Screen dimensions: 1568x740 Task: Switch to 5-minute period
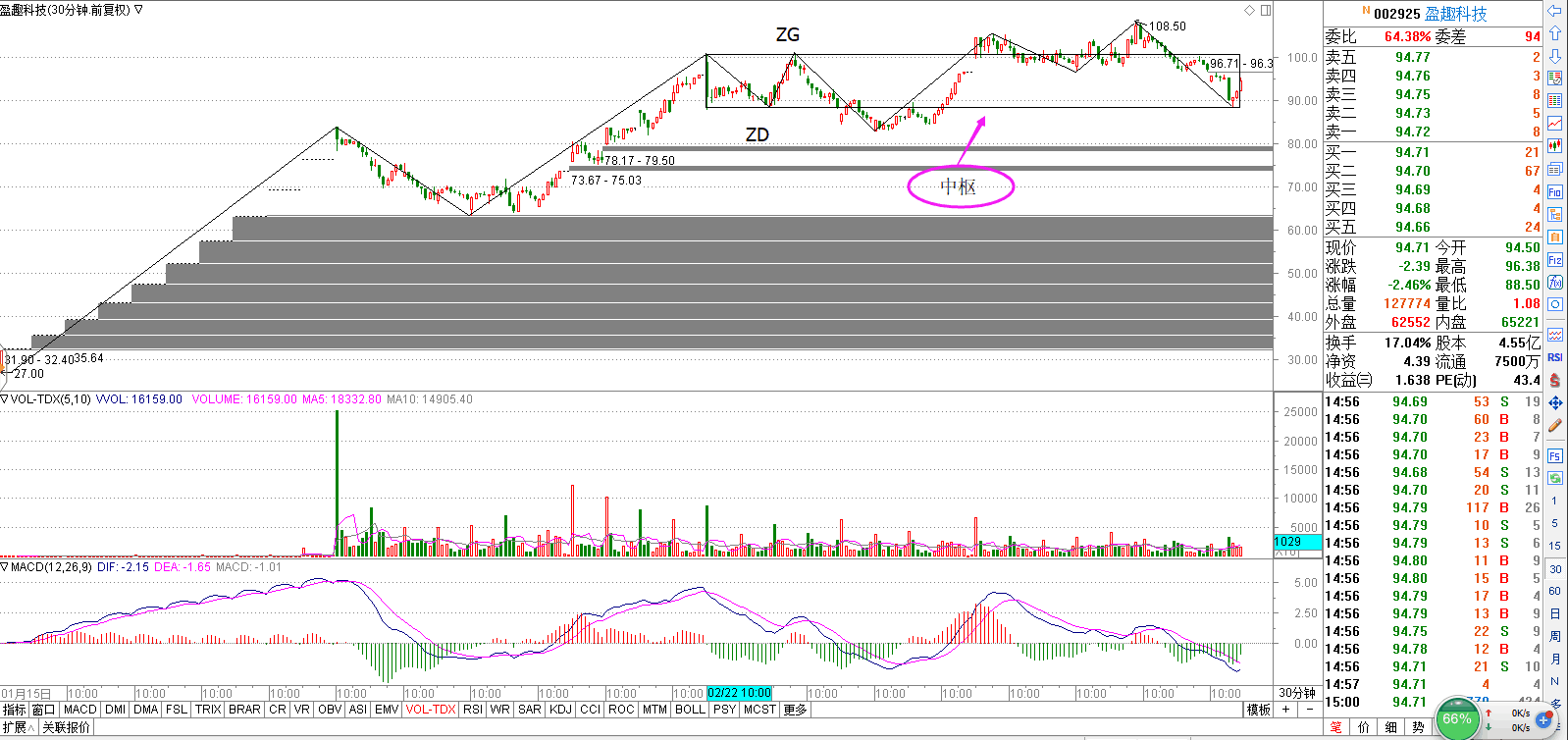point(1554,523)
